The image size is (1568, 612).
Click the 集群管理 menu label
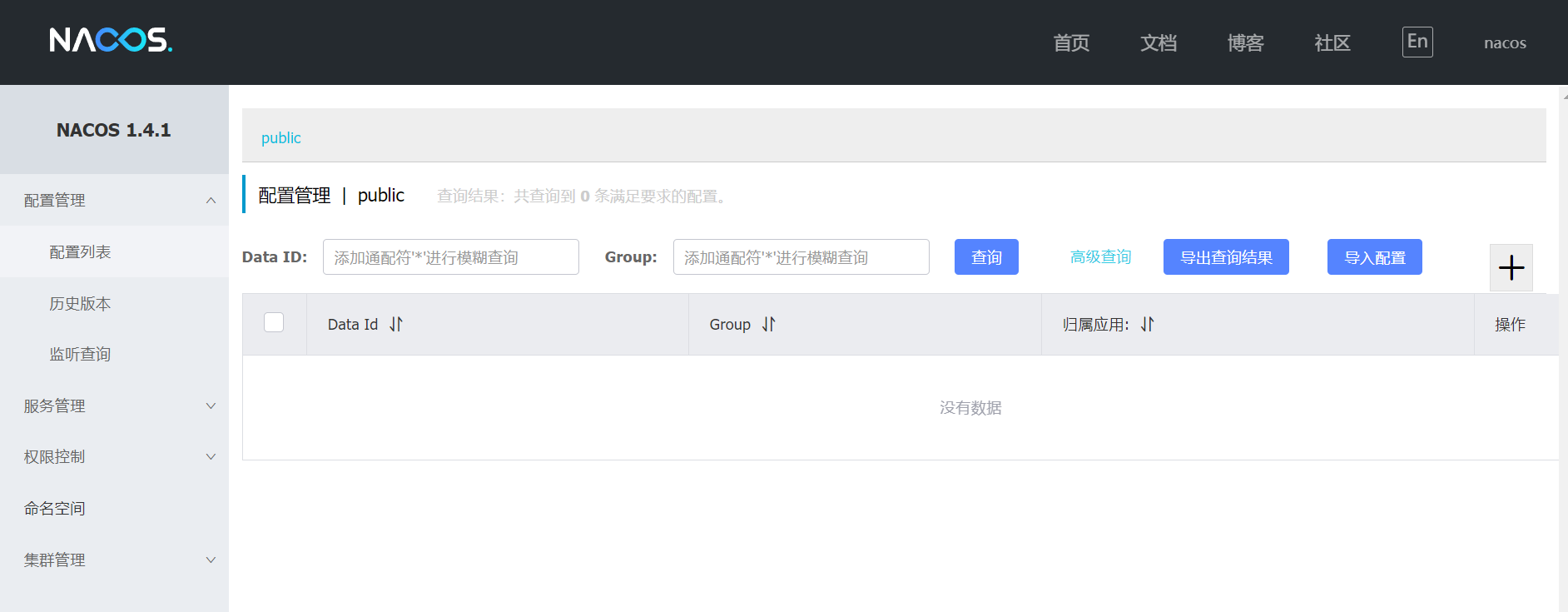click(55, 560)
